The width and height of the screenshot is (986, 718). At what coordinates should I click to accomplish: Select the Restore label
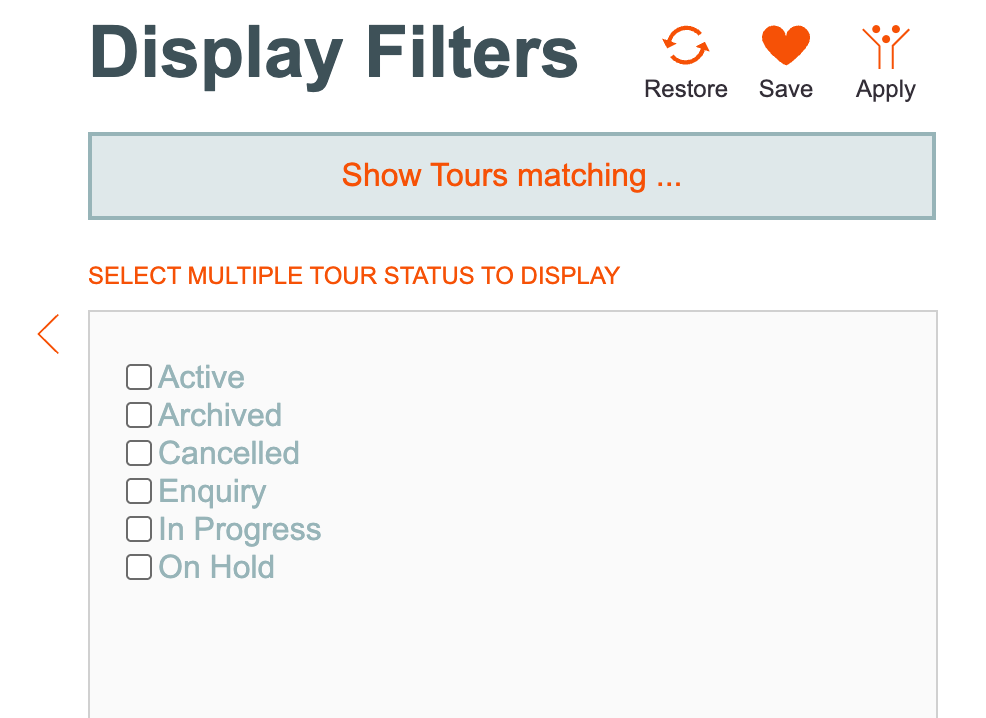coord(685,89)
